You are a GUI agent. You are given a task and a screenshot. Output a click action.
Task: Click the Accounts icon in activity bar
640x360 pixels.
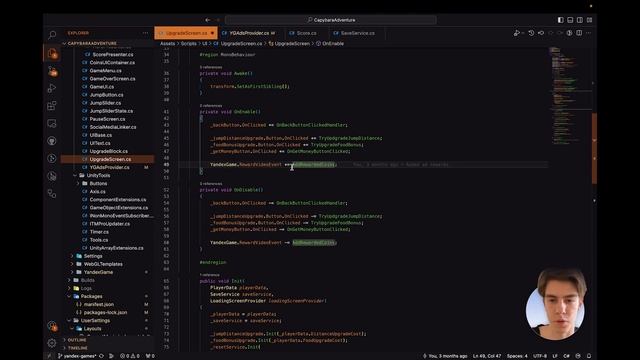click(x=52, y=326)
